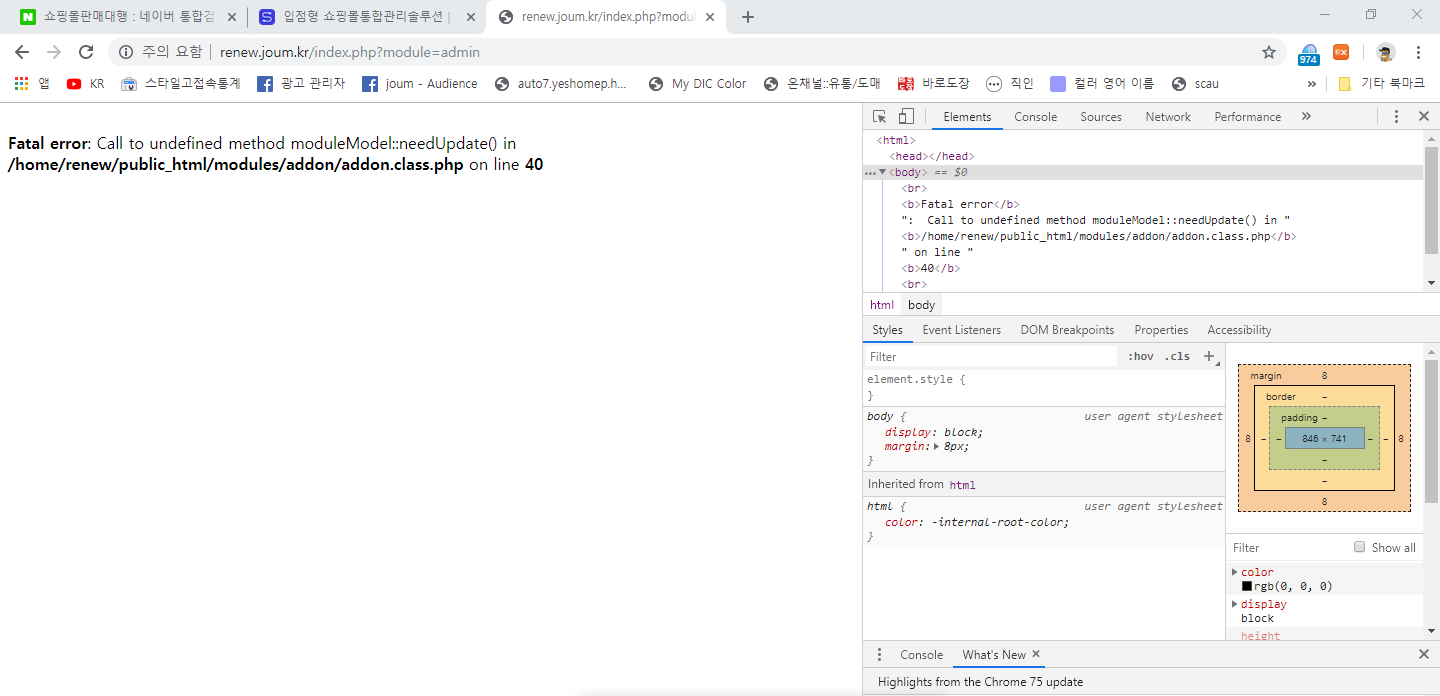1440x696 pixels.
Task: Switch to the Event Listeners tab
Action: [961, 330]
